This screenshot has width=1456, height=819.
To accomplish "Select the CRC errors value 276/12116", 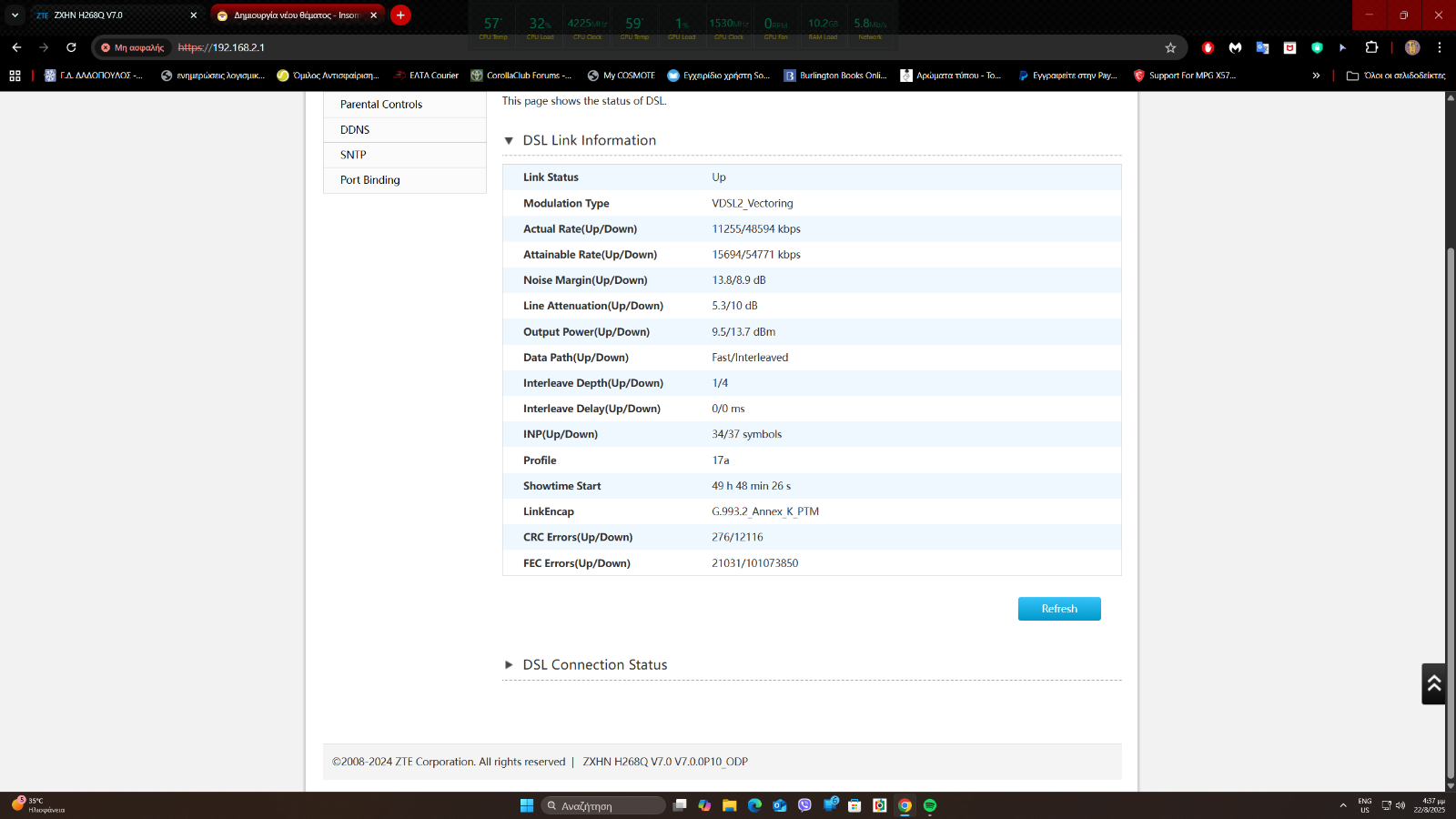I will click(x=737, y=537).
